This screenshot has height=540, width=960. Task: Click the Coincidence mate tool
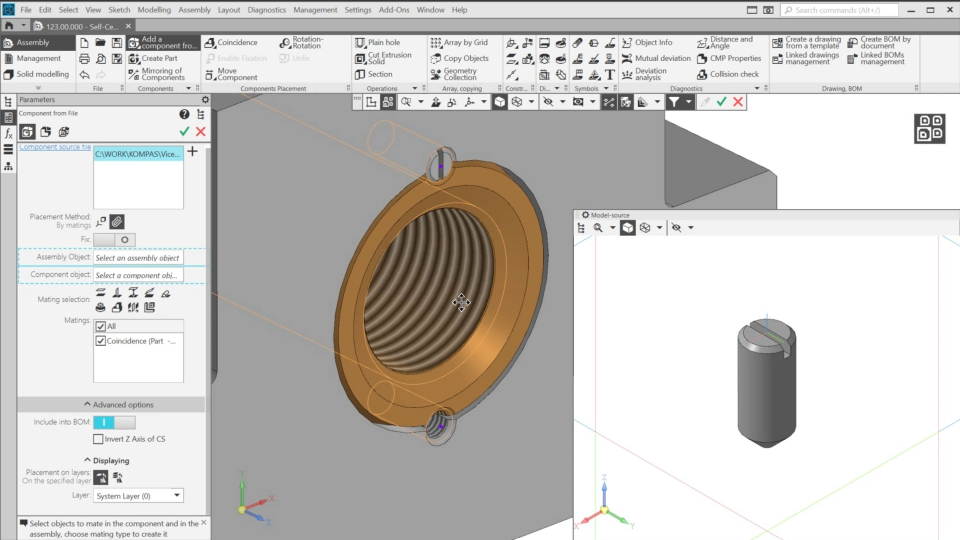[x=230, y=43]
